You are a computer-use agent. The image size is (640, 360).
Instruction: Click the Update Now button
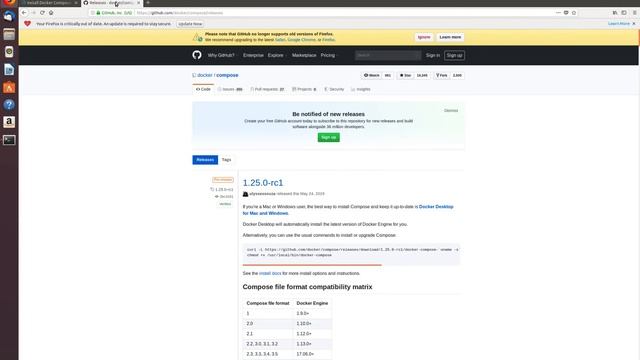click(190, 24)
